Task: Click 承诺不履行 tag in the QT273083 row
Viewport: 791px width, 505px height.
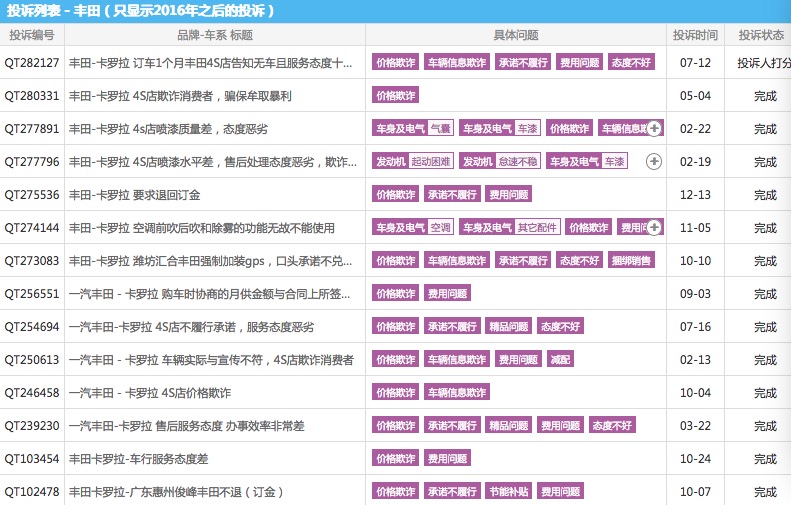Action: click(523, 260)
